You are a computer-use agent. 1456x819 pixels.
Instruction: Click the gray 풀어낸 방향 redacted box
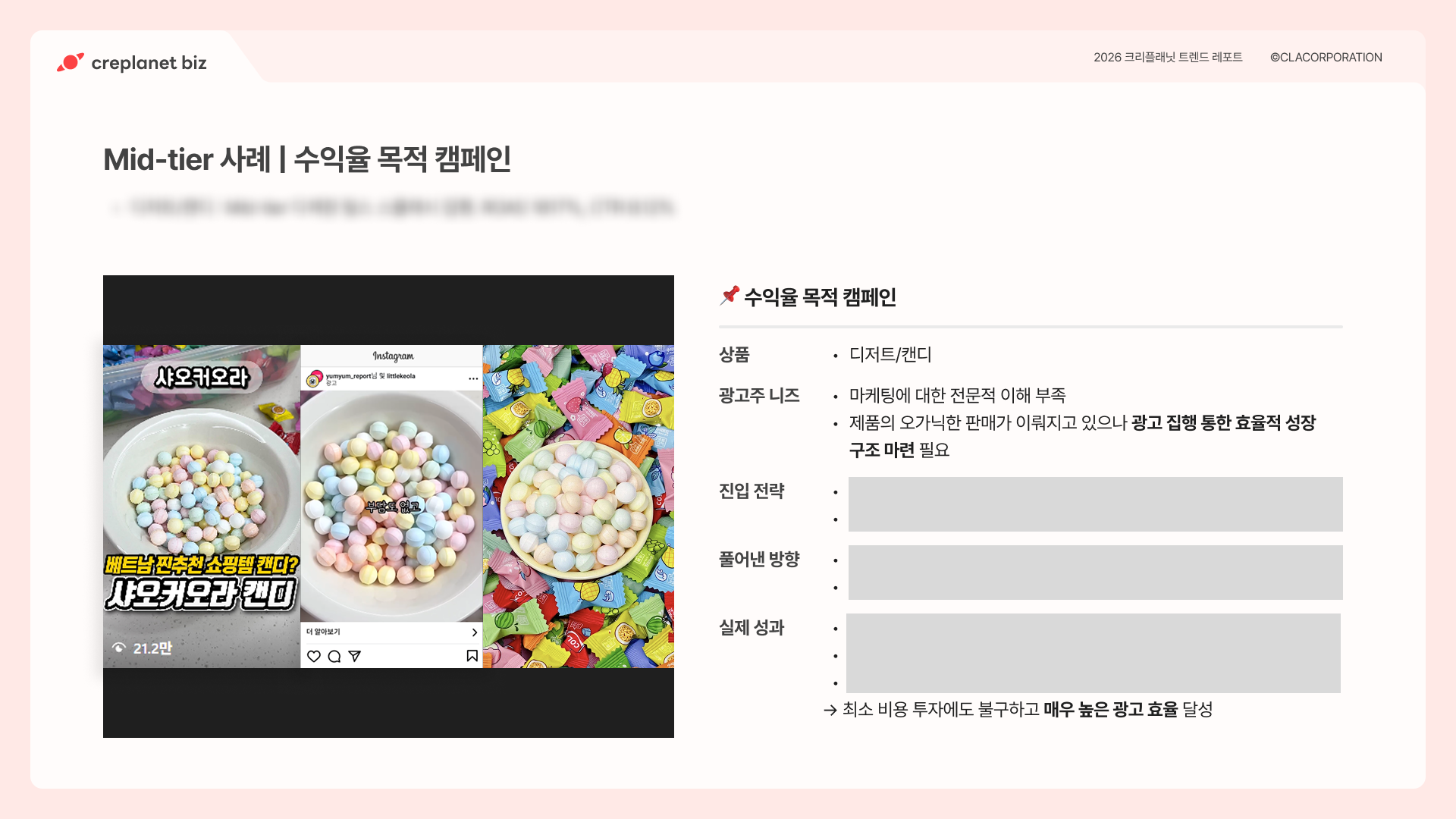click(1095, 573)
